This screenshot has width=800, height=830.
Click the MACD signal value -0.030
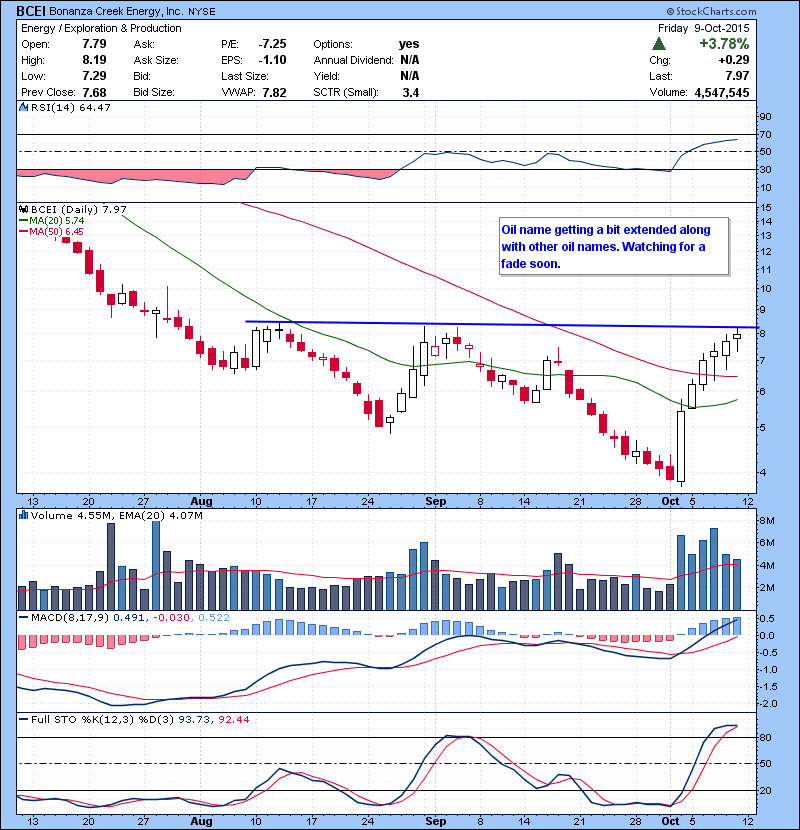click(171, 617)
